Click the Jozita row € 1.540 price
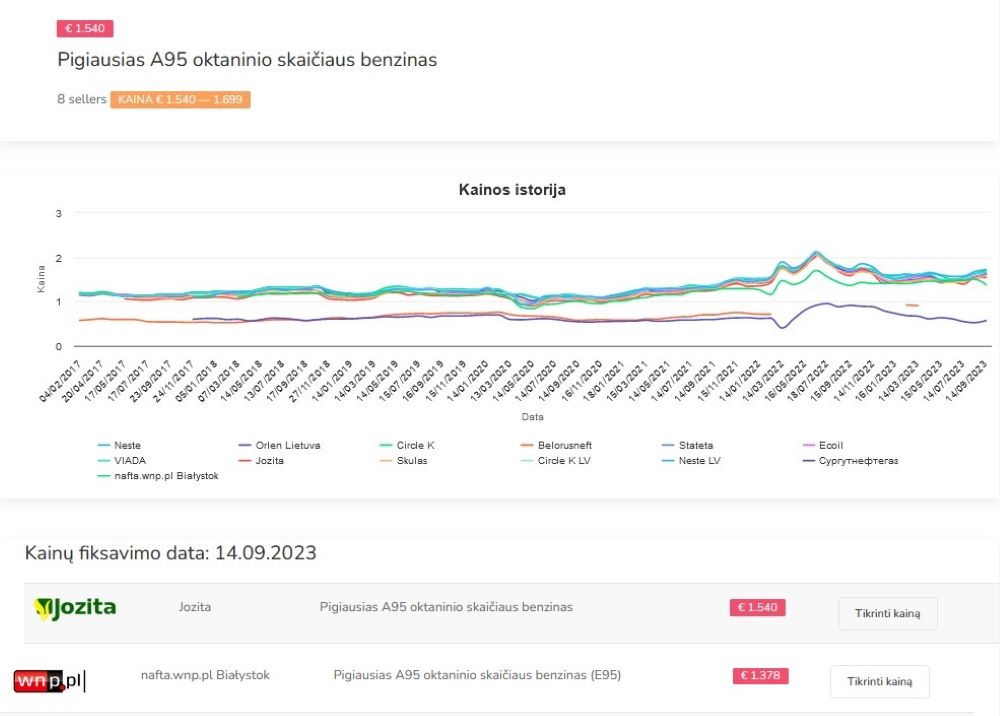The image size is (1000, 716). tap(758, 607)
